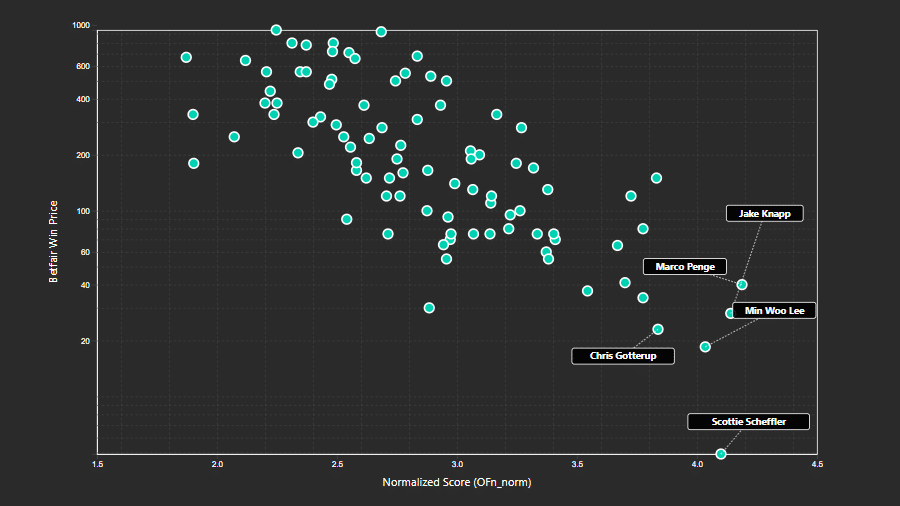The image size is (900, 506).
Task: Select the 40 tick label on y-axis
Action: pyautogui.click(x=85, y=286)
